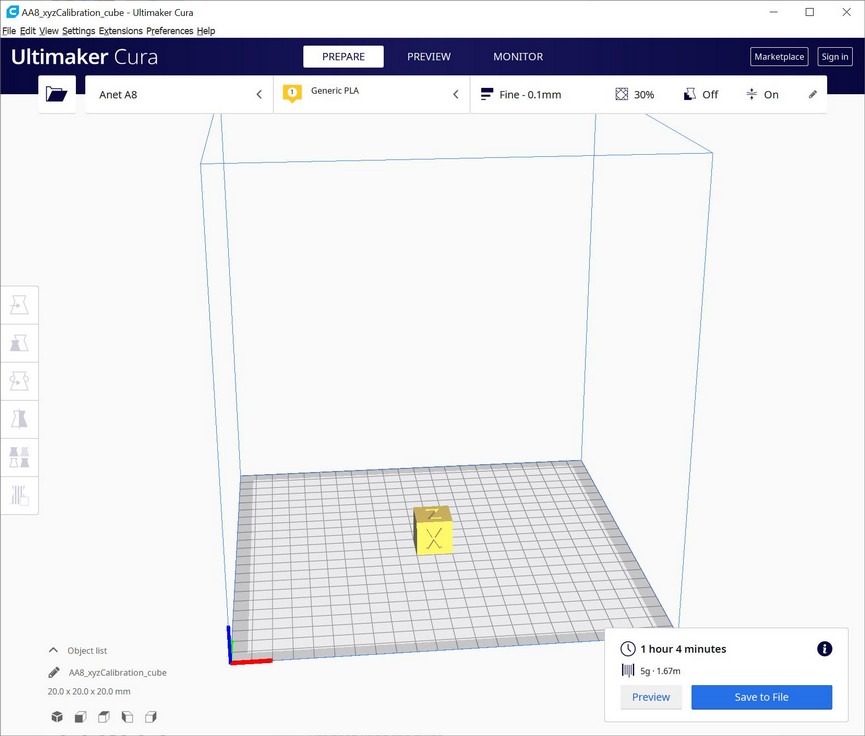Open the File menu
This screenshot has width=865, height=736.
tap(9, 31)
